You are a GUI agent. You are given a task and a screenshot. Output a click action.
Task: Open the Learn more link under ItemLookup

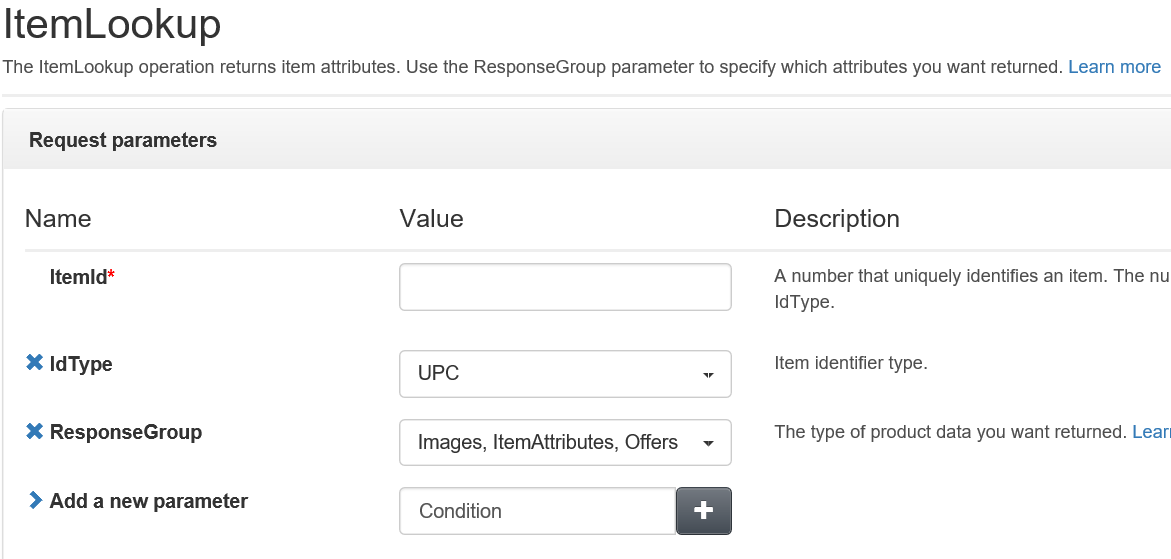pos(1114,67)
